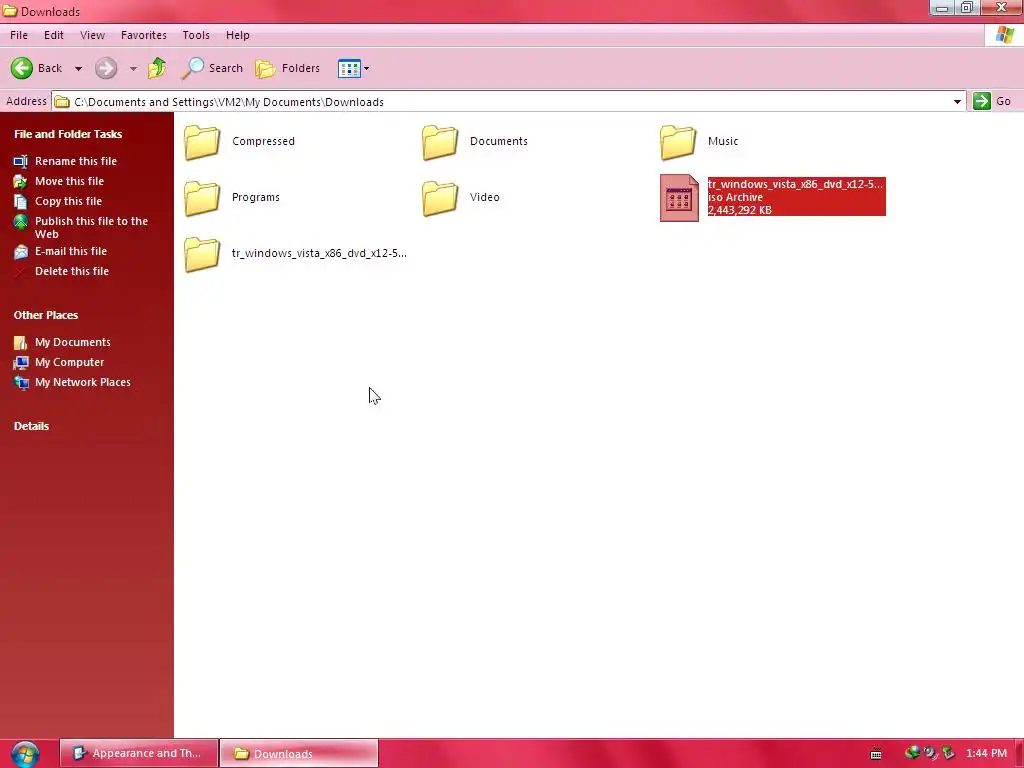The width and height of the screenshot is (1024, 768).
Task: Open My Network Places link
Action: click(83, 383)
